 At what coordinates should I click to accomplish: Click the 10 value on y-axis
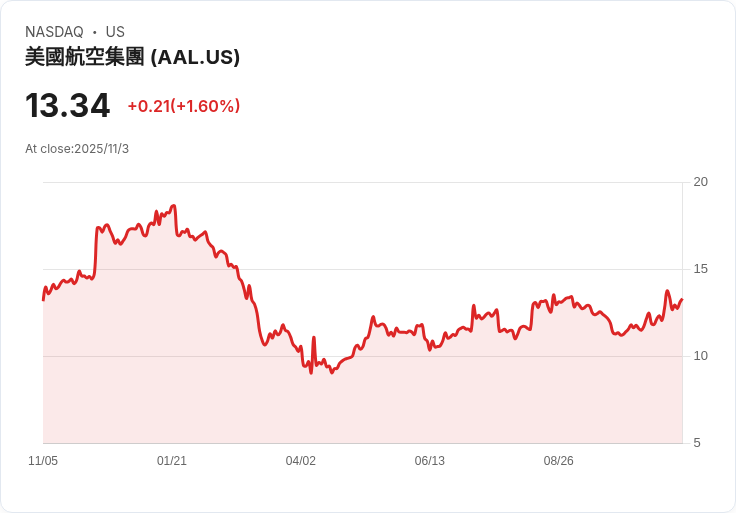pos(700,356)
